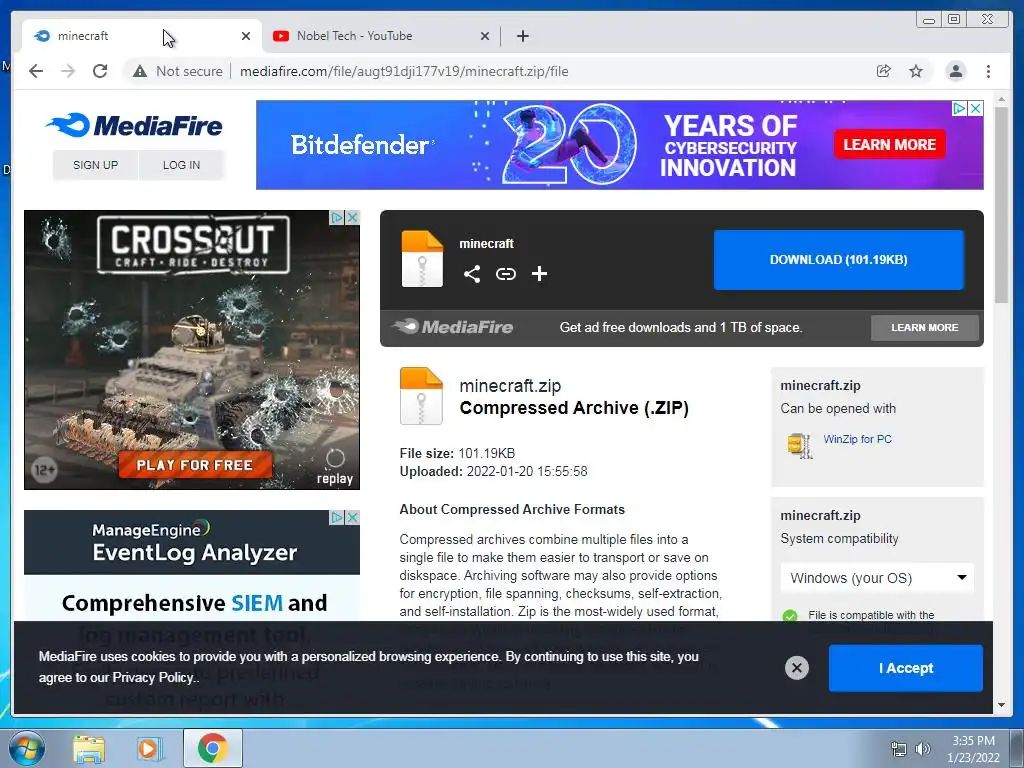This screenshot has height=768, width=1024.
Task: Click the MediaFire logo
Action: (135, 125)
